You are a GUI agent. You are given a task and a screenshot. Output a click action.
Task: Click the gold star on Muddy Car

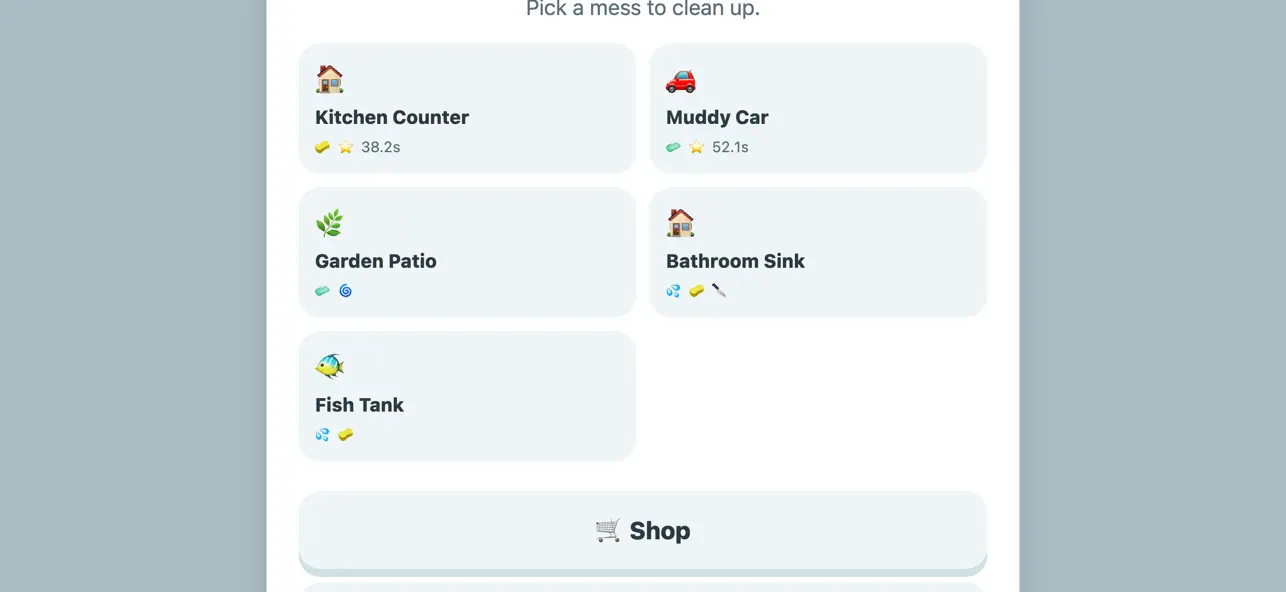[x=697, y=147]
